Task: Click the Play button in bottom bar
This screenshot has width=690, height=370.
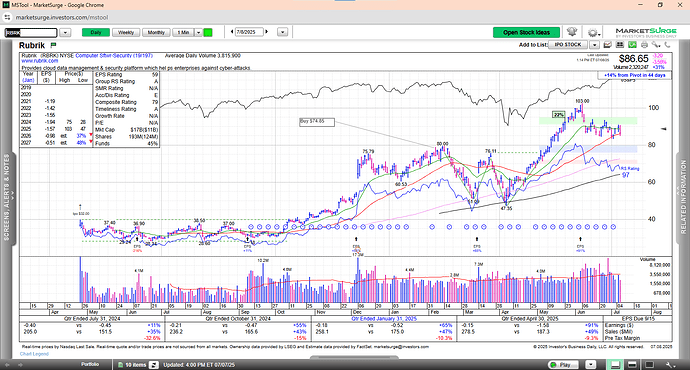Action: (x=564, y=365)
